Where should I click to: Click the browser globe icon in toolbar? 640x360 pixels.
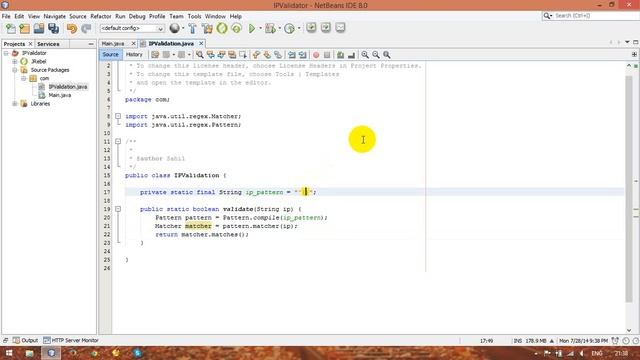tap(175, 28)
